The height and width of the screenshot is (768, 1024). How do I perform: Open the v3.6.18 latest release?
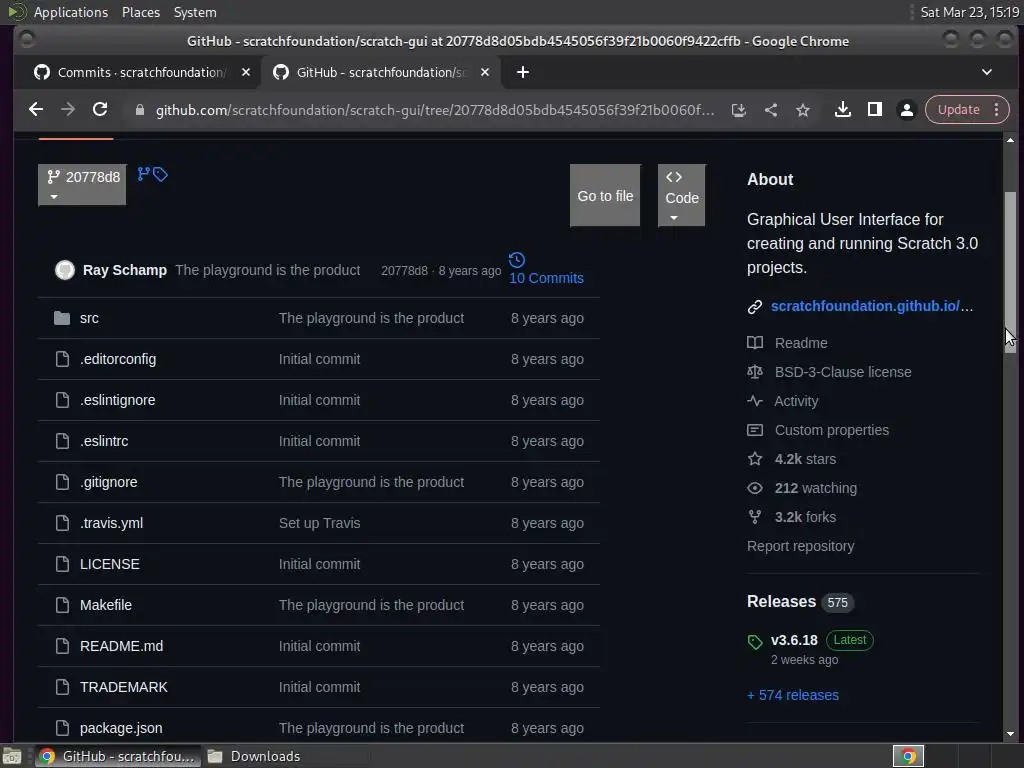pos(794,640)
